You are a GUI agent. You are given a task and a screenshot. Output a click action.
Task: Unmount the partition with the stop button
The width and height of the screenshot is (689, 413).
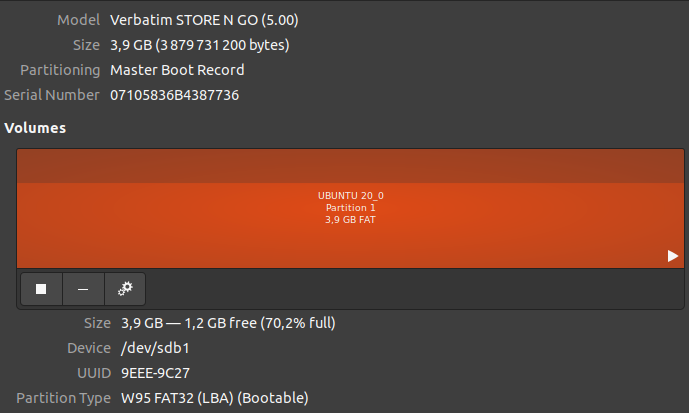[x=41, y=289]
